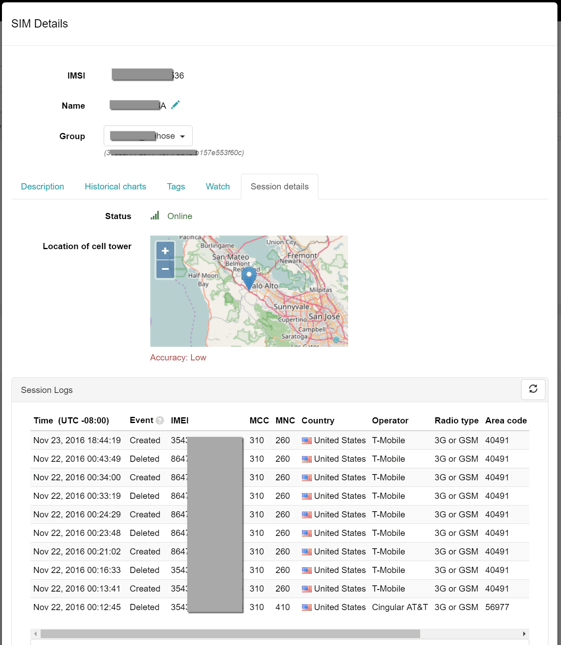This screenshot has width=561, height=645.
Task: Click the Time (UTC -08:00) column header
Action: coord(71,420)
